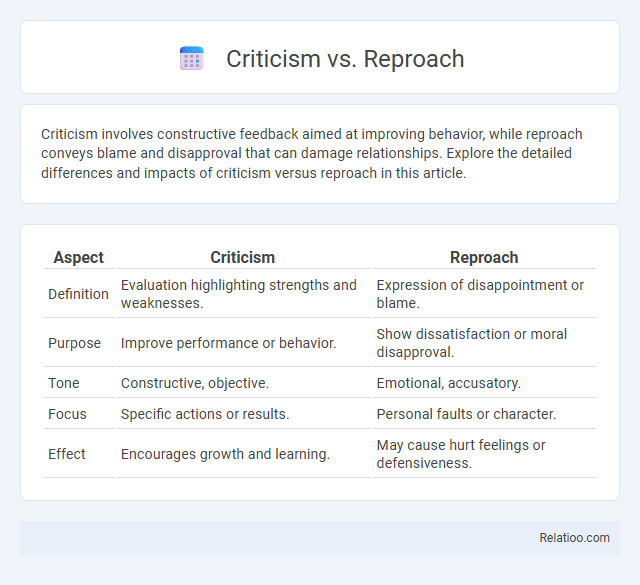Click 'Constructive, objective.' cell

tap(242, 383)
